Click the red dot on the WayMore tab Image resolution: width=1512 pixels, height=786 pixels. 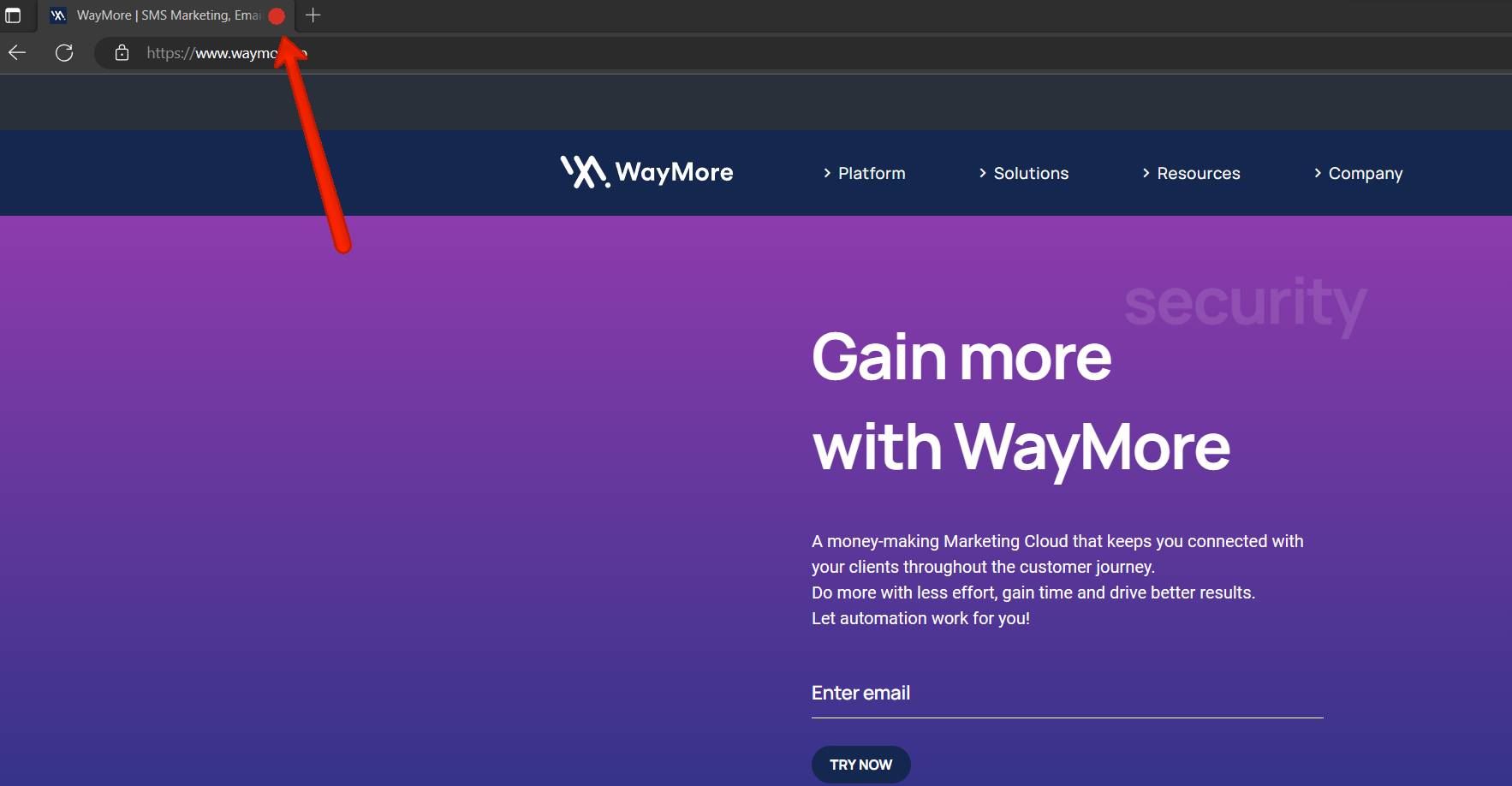tap(277, 16)
